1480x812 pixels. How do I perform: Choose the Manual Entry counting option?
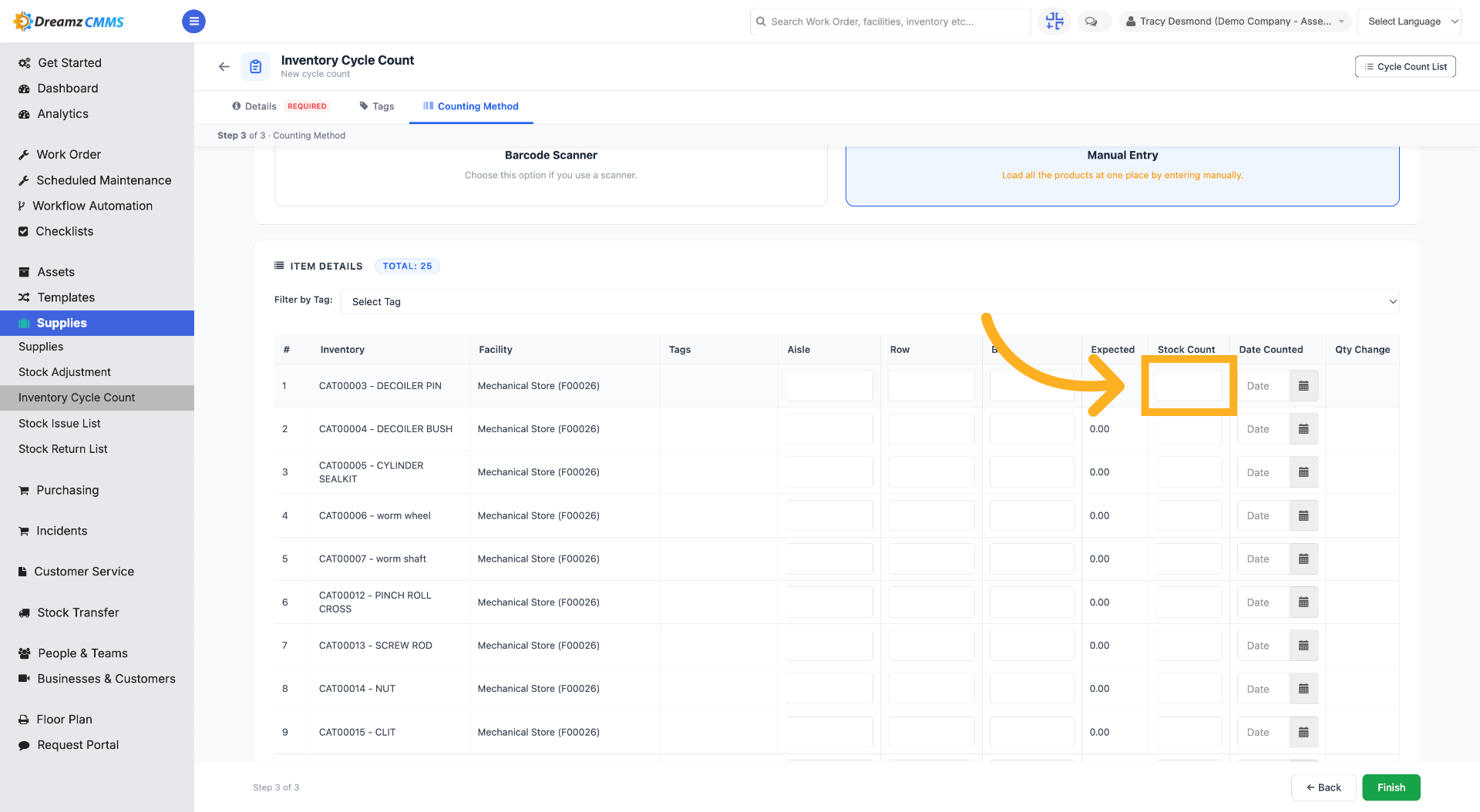tap(1122, 176)
